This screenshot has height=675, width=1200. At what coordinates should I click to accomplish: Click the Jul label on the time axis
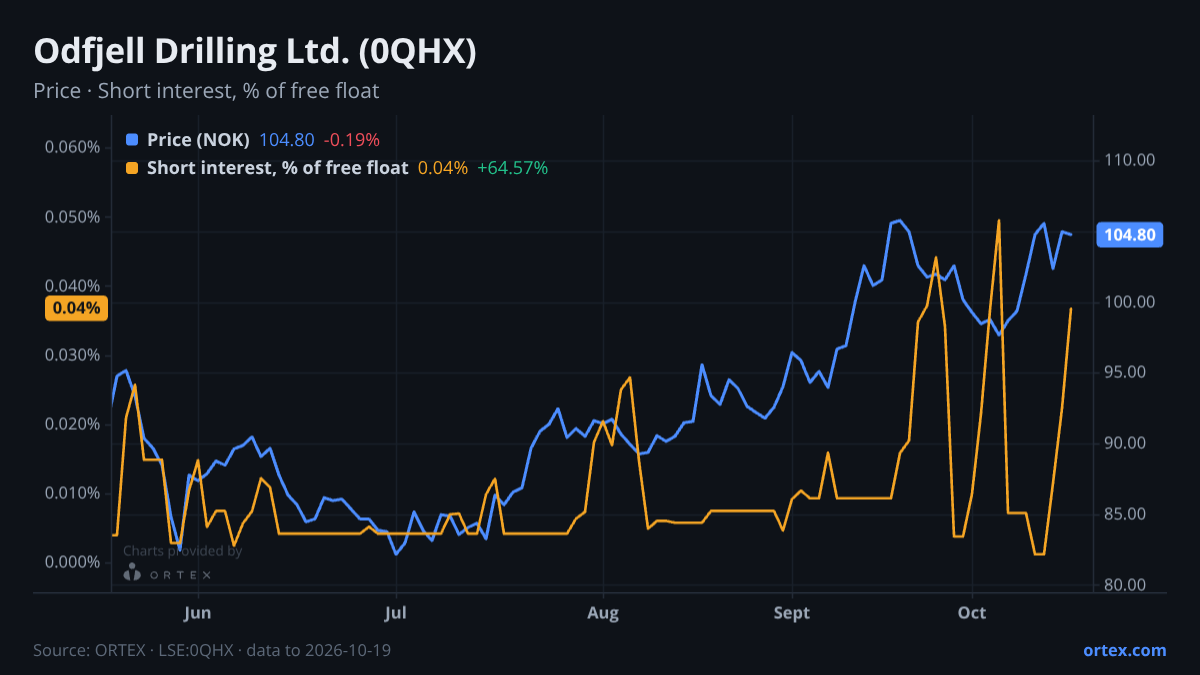coord(396,612)
